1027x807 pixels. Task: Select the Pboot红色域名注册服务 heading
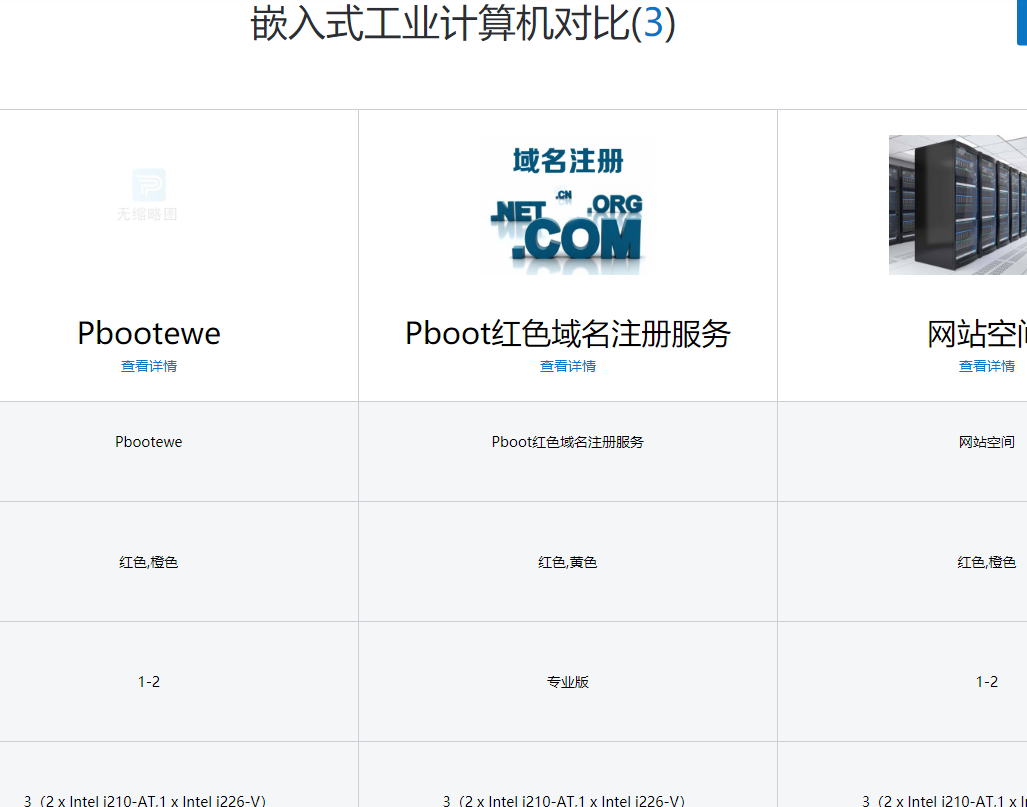(x=567, y=333)
